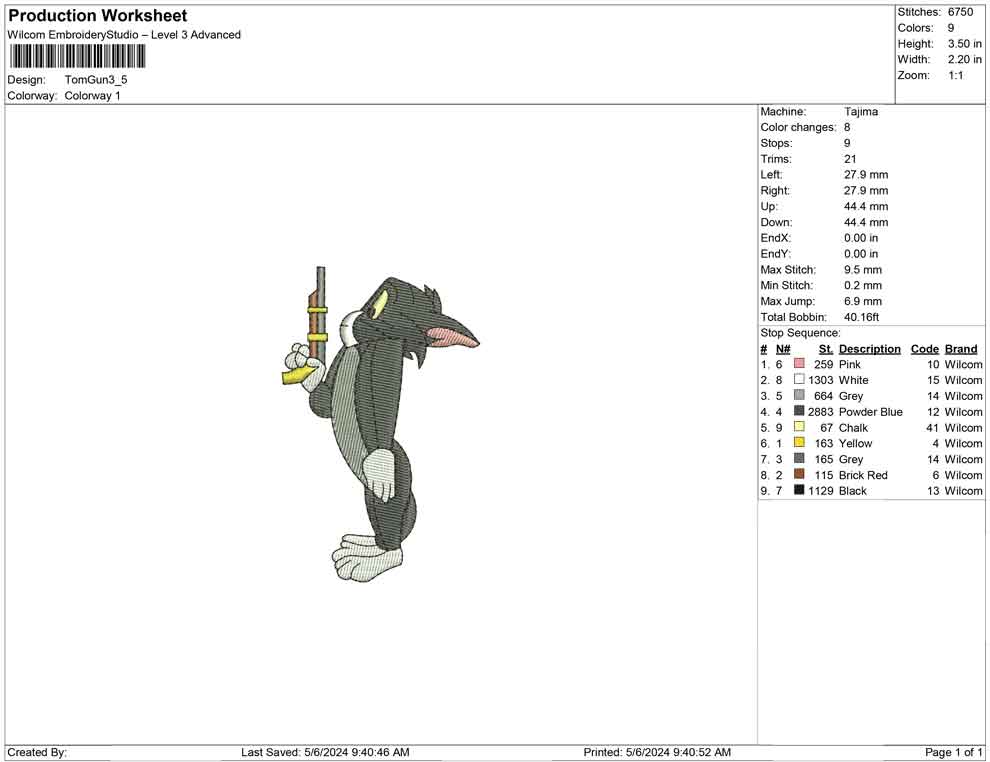Image resolution: width=990 pixels, height=762 pixels.
Task: Click the Min Stitch value '0.2 mm'
Action: (862, 285)
